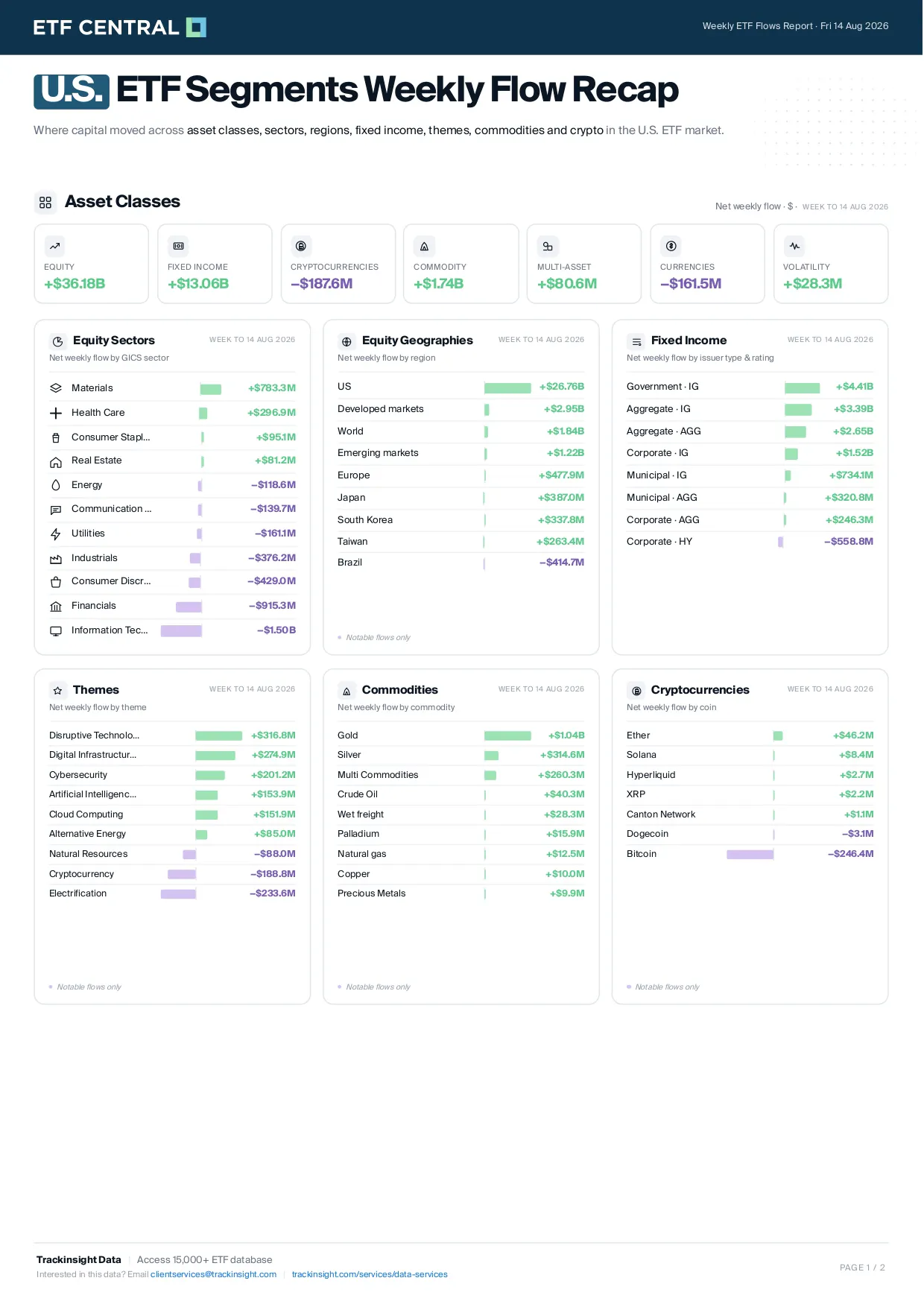Click the Asset Classes grid icon
This screenshot has height=1307, width=924.
pos(45,203)
